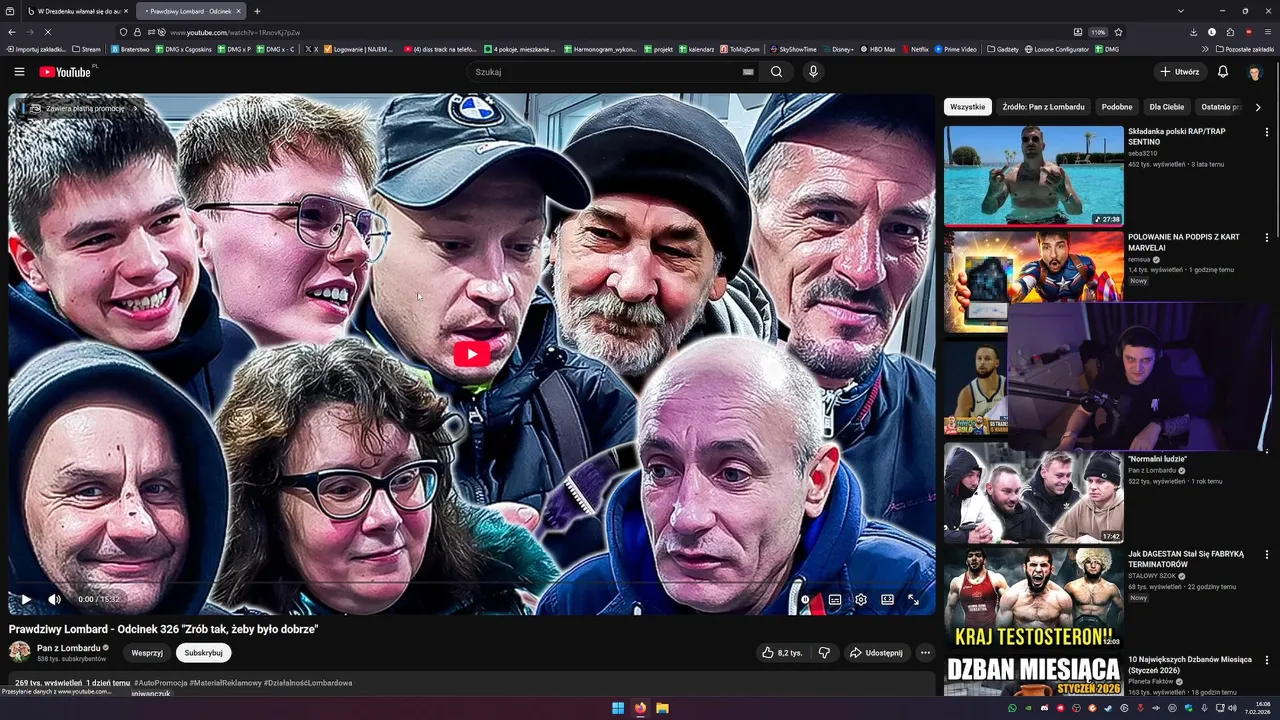Toggle subtitles with the captions icon

click(835, 599)
